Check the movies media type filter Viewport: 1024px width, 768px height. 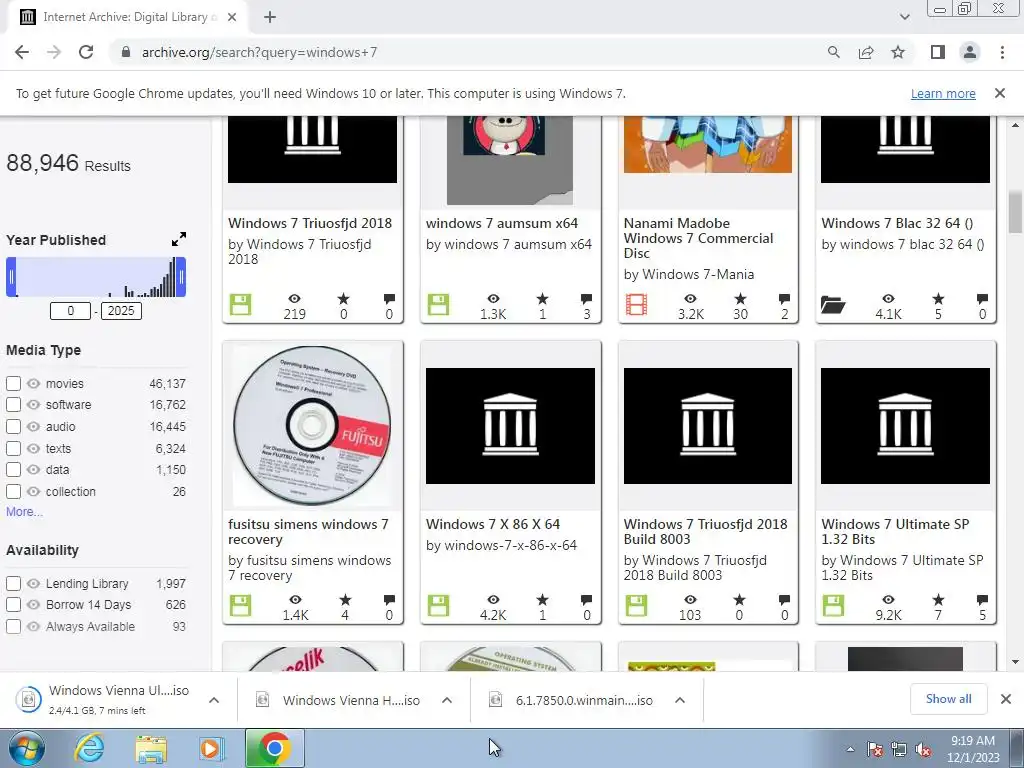pos(13,383)
